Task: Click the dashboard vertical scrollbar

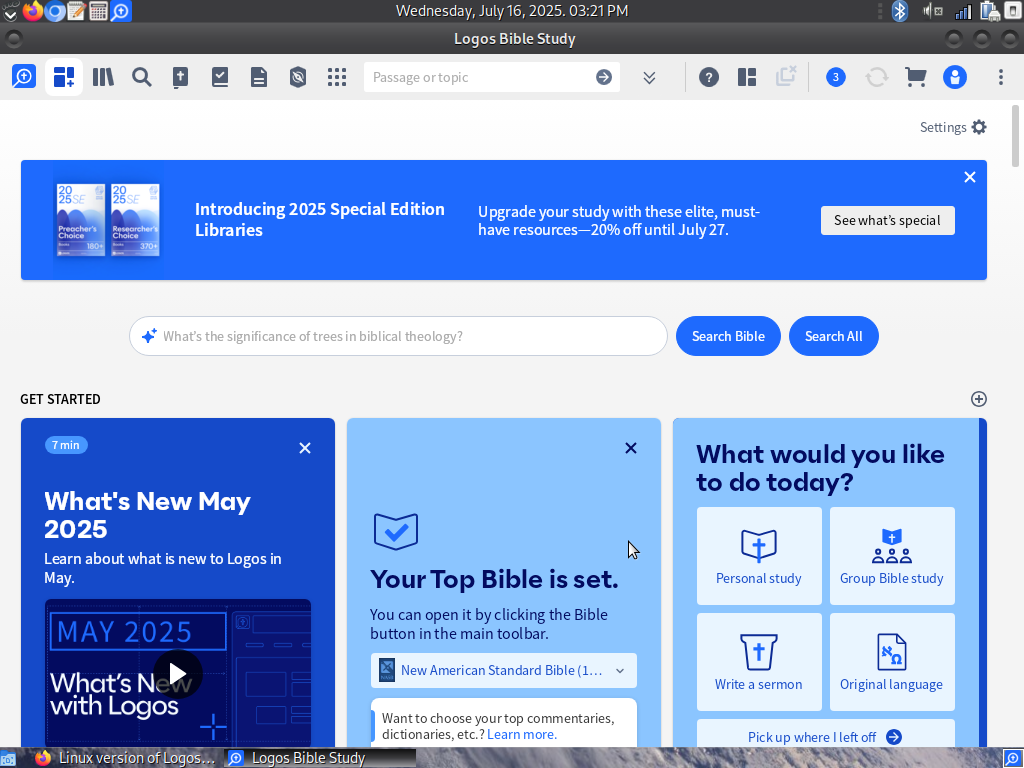Action: [1015, 135]
